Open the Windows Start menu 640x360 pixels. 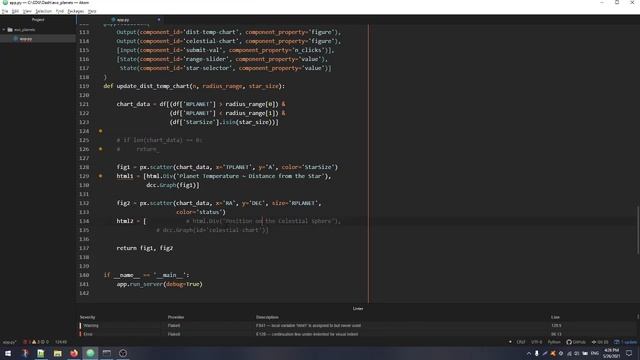coord(8,353)
